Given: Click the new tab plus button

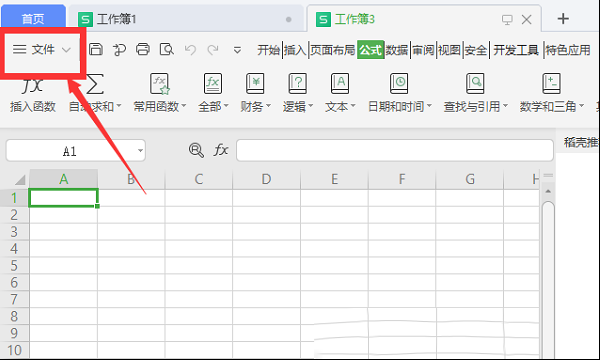Looking at the screenshot, I should (x=563, y=18).
